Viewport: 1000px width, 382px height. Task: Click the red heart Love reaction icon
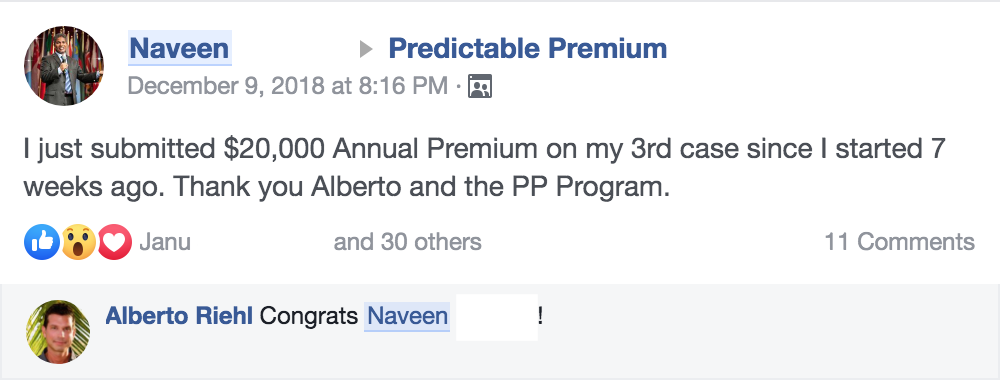(114, 242)
